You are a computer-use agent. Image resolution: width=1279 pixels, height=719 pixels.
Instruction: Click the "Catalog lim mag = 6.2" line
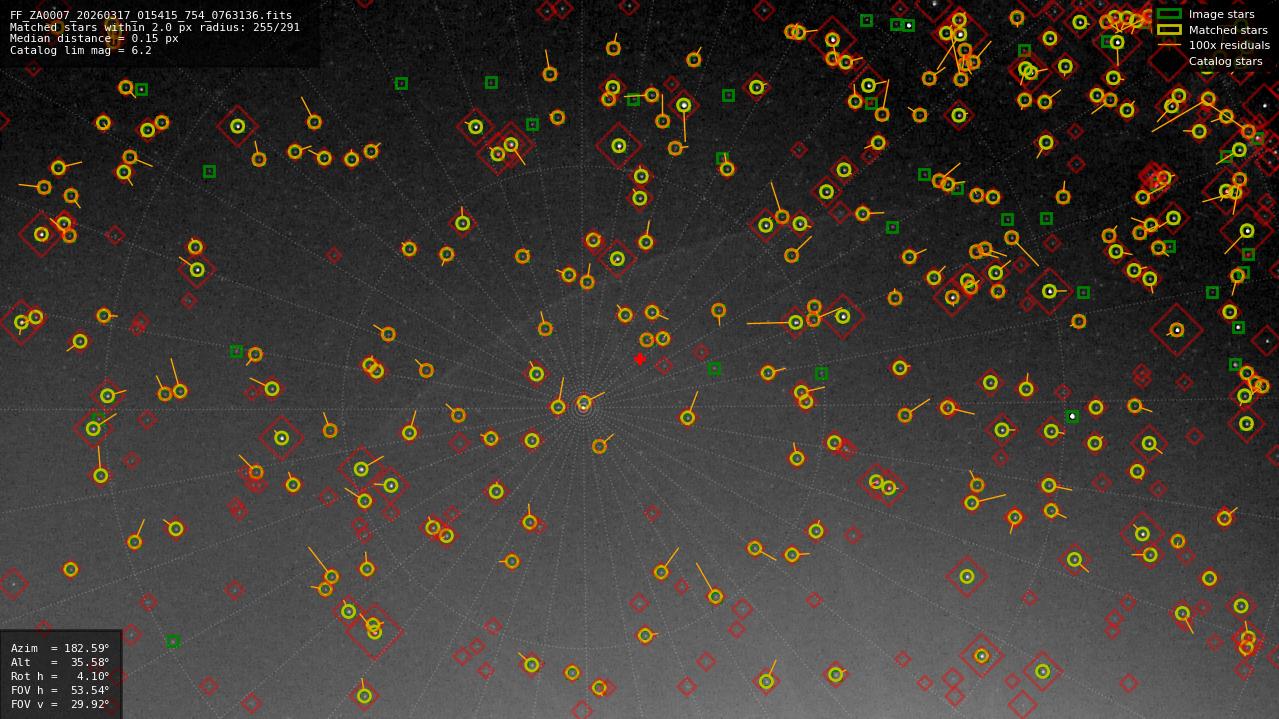81,51
